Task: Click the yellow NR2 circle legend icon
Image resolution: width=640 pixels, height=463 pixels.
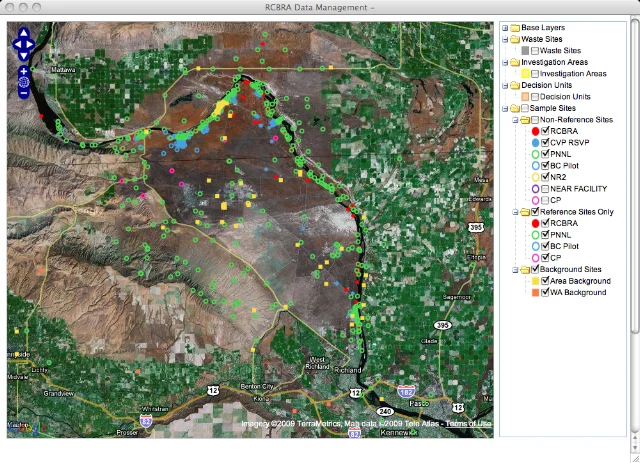Action: point(536,177)
